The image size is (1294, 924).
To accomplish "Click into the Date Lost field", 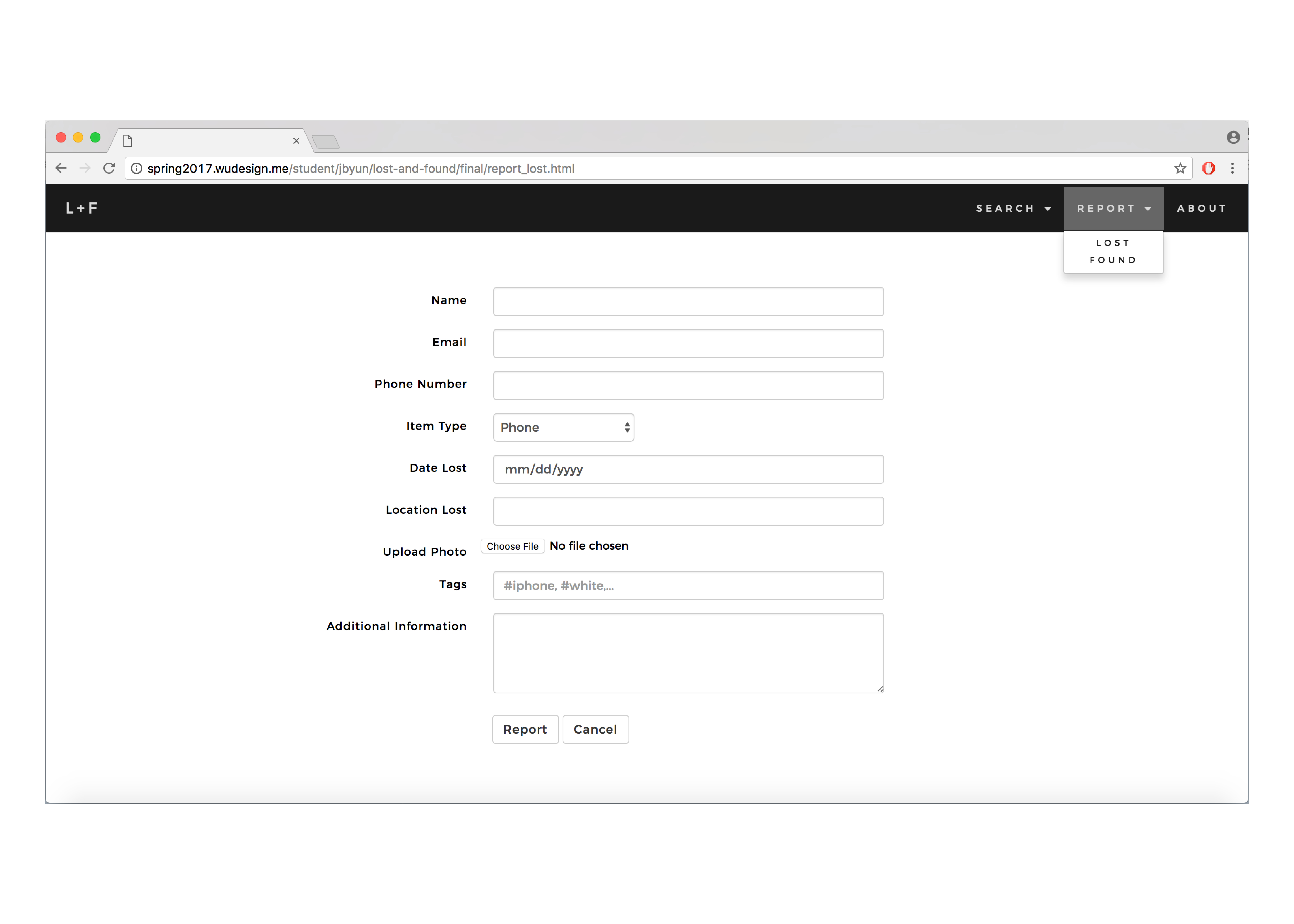I will click(x=687, y=469).
